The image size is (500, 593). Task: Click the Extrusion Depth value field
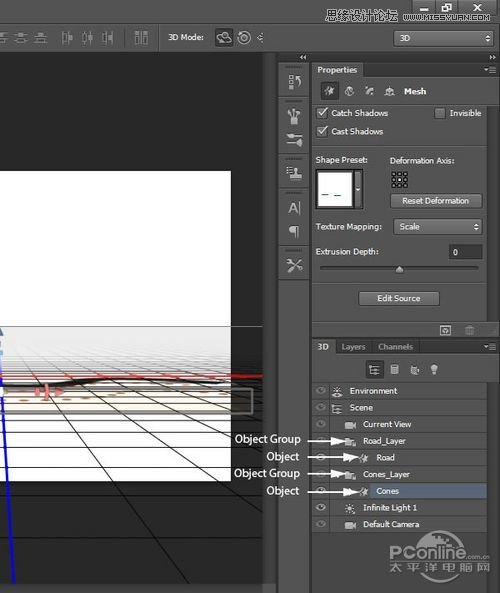tap(465, 252)
